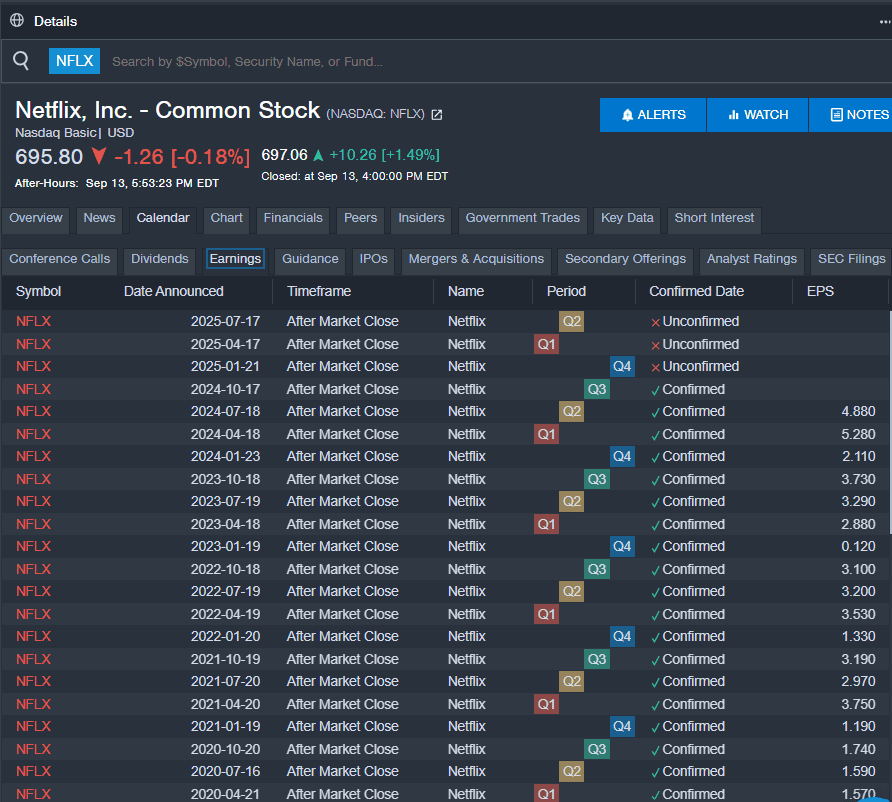Image resolution: width=892 pixels, height=802 pixels.
Task: Select the Secondary Offerings sub-tab
Action: (626, 259)
